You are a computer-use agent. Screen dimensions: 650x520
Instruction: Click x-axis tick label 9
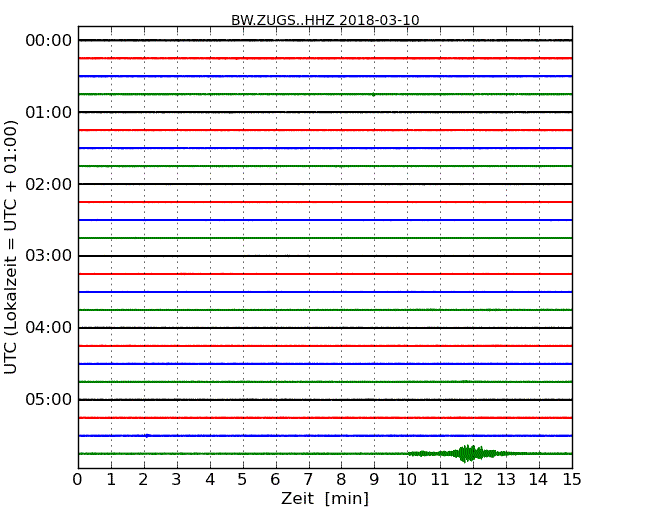tap(374, 480)
